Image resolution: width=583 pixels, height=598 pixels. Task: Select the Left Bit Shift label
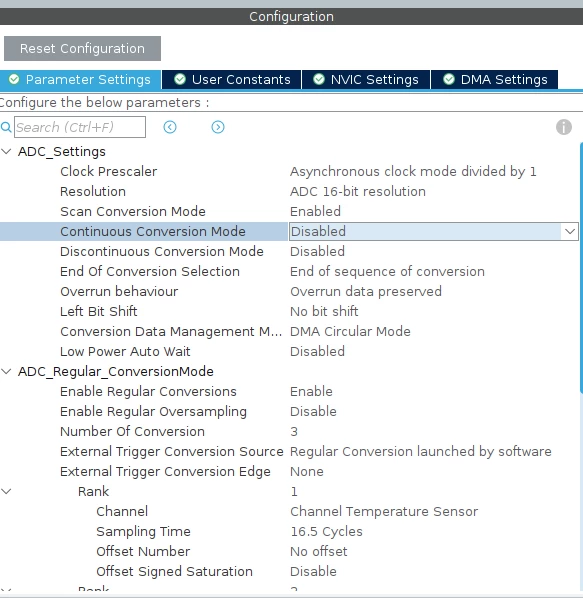click(98, 311)
